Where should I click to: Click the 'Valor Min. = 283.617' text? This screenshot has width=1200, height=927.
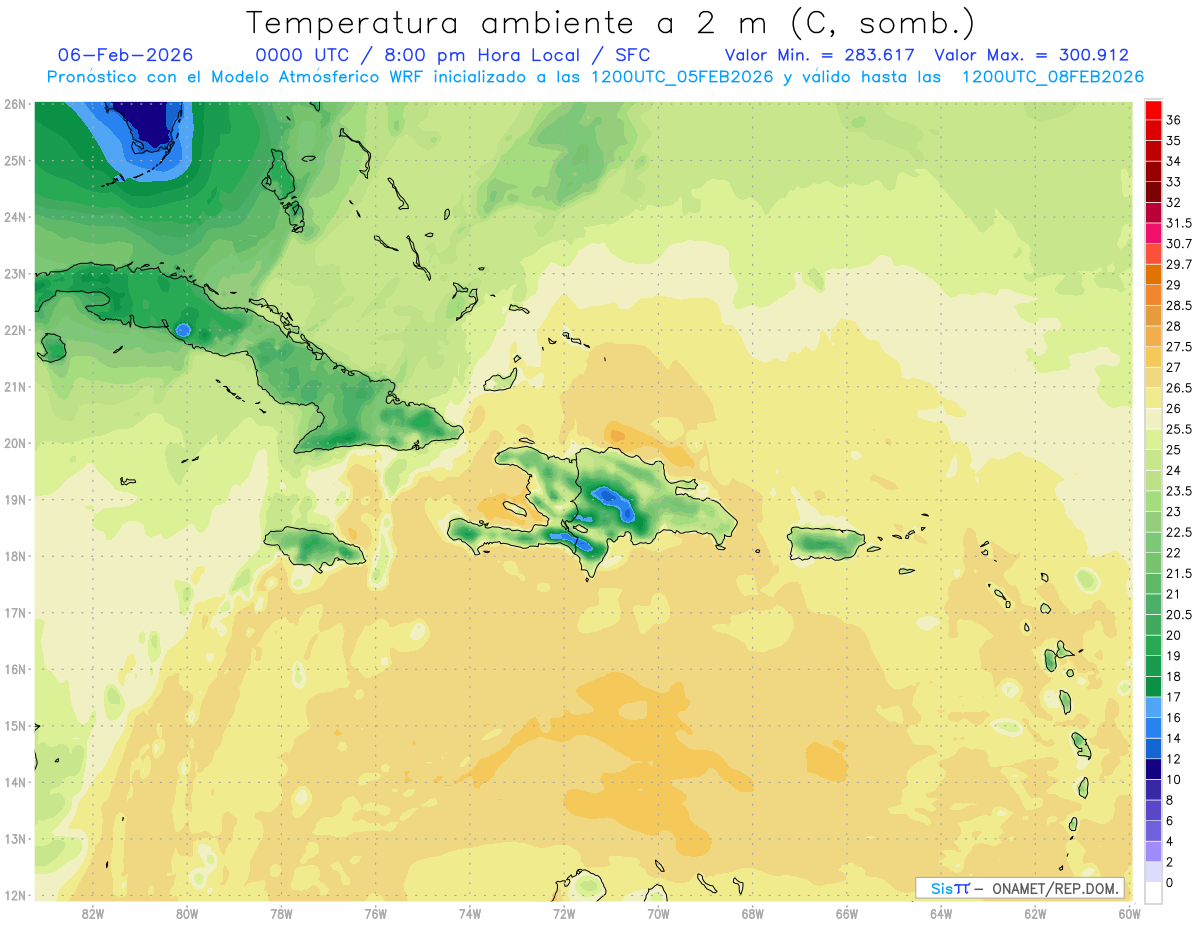point(822,55)
